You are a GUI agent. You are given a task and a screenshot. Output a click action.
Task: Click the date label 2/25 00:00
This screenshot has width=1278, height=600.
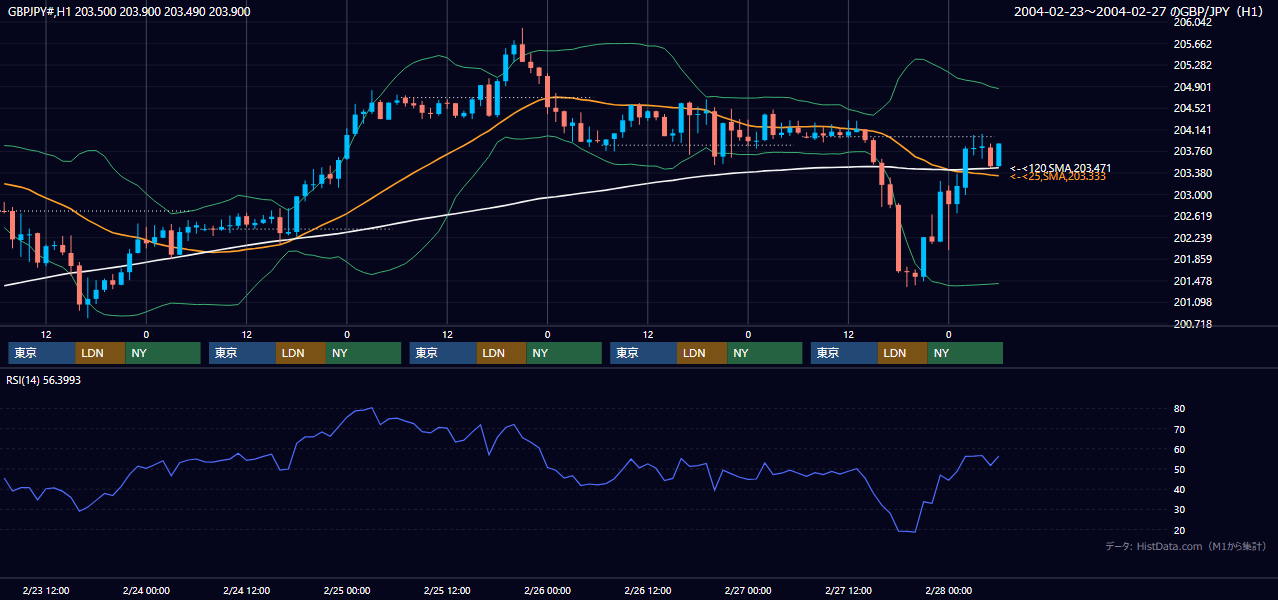(x=347, y=591)
